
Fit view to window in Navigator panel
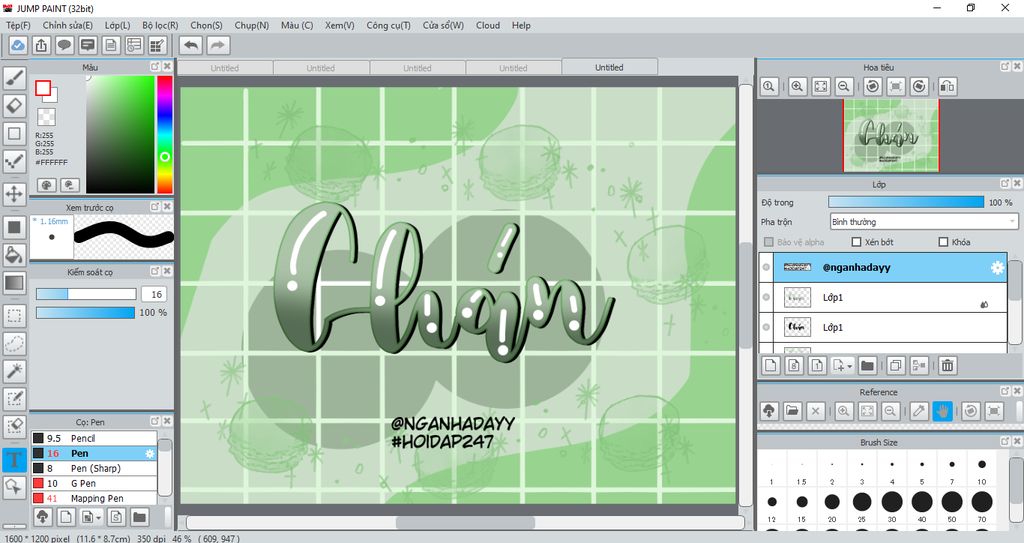tap(821, 86)
